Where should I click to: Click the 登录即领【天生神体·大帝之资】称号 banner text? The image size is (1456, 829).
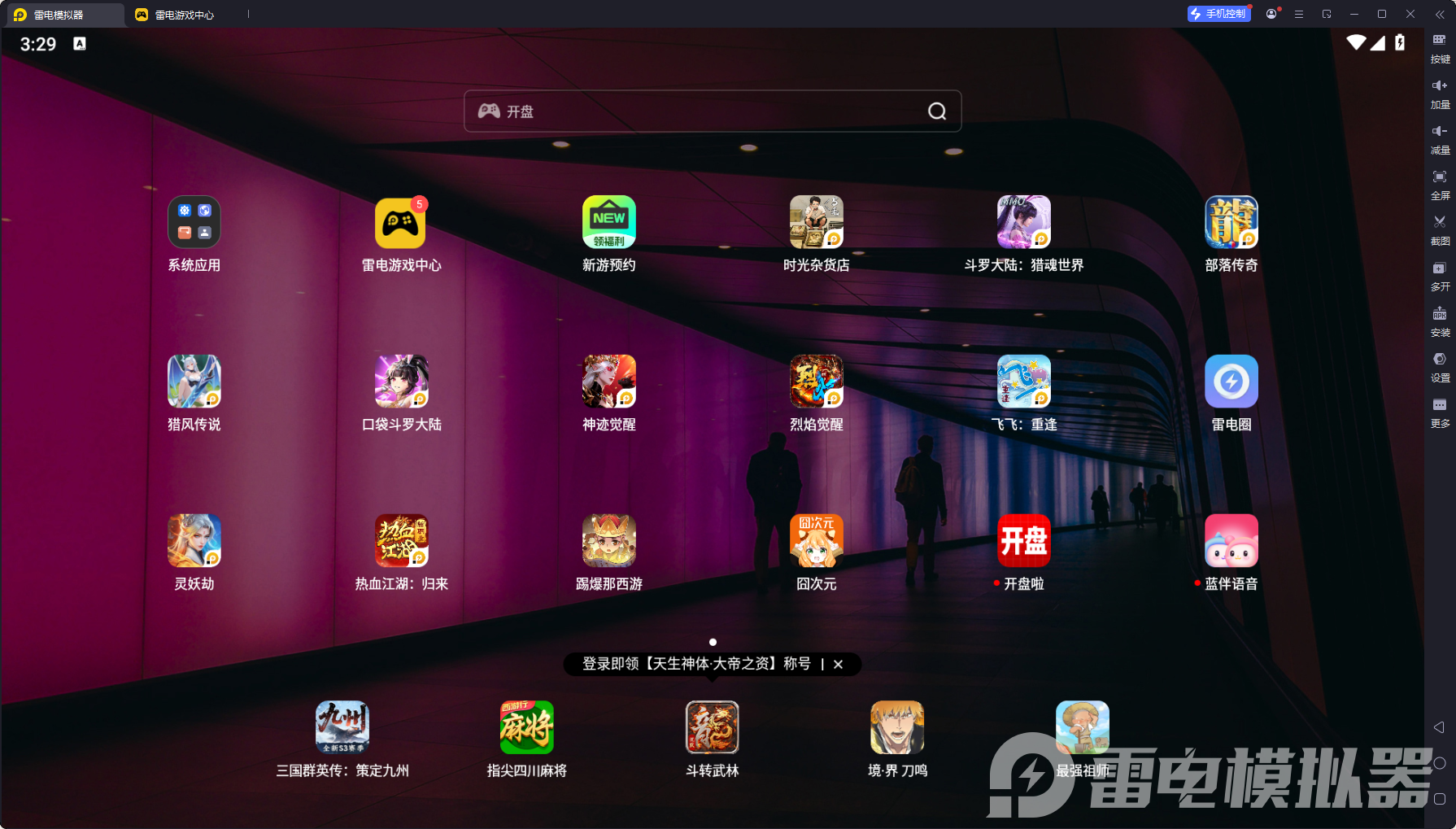click(x=696, y=664)
